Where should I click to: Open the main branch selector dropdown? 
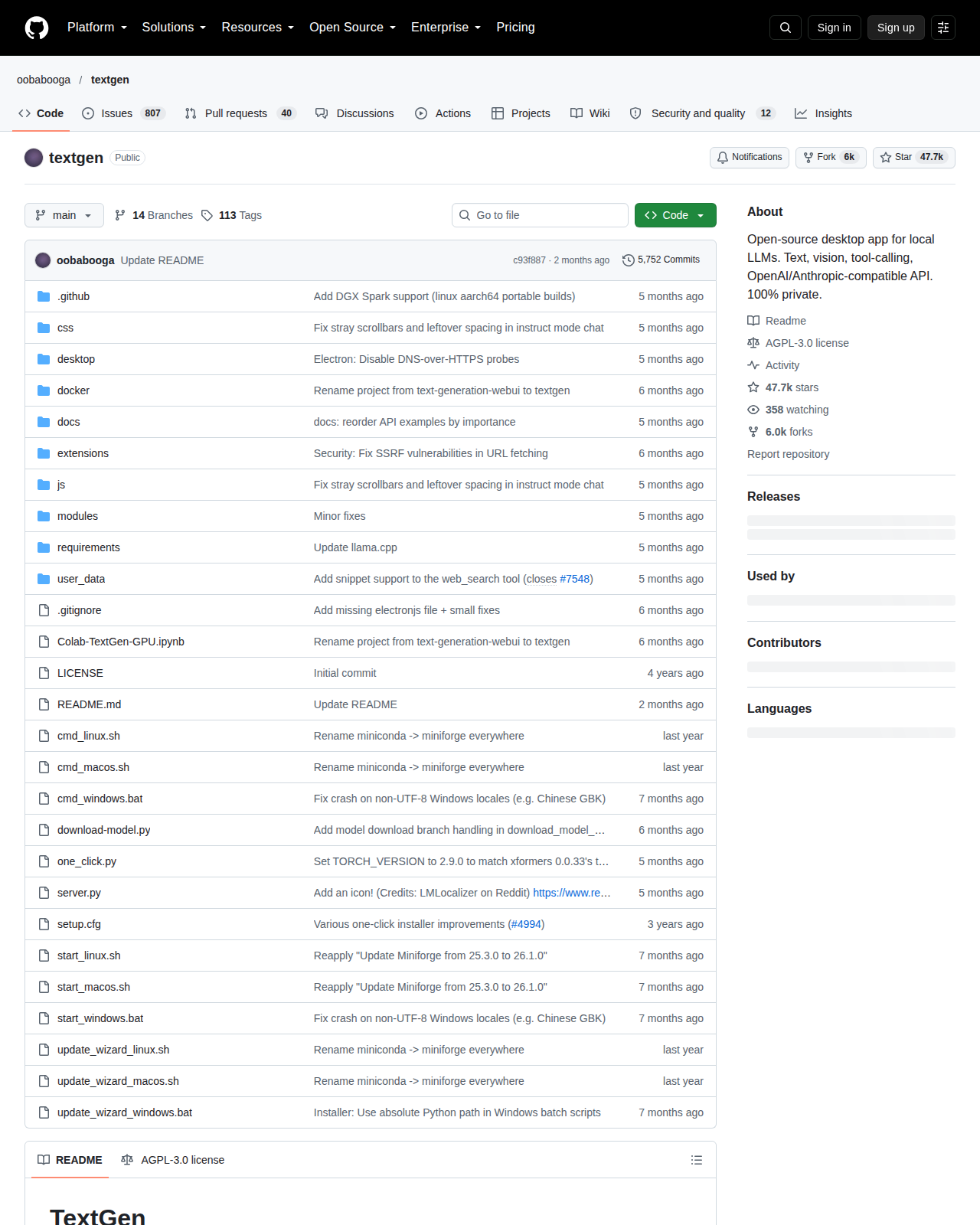[x=64, y=215]
